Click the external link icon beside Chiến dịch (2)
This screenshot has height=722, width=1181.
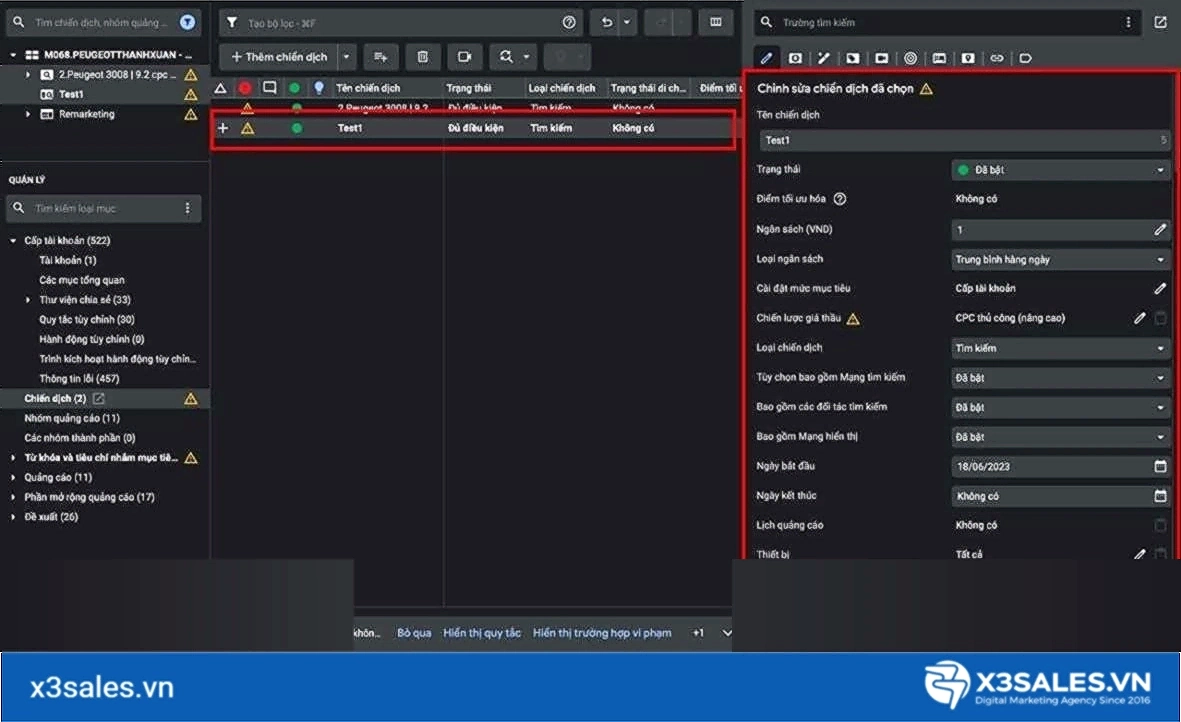pyautogui.click(x=99, y=398)
